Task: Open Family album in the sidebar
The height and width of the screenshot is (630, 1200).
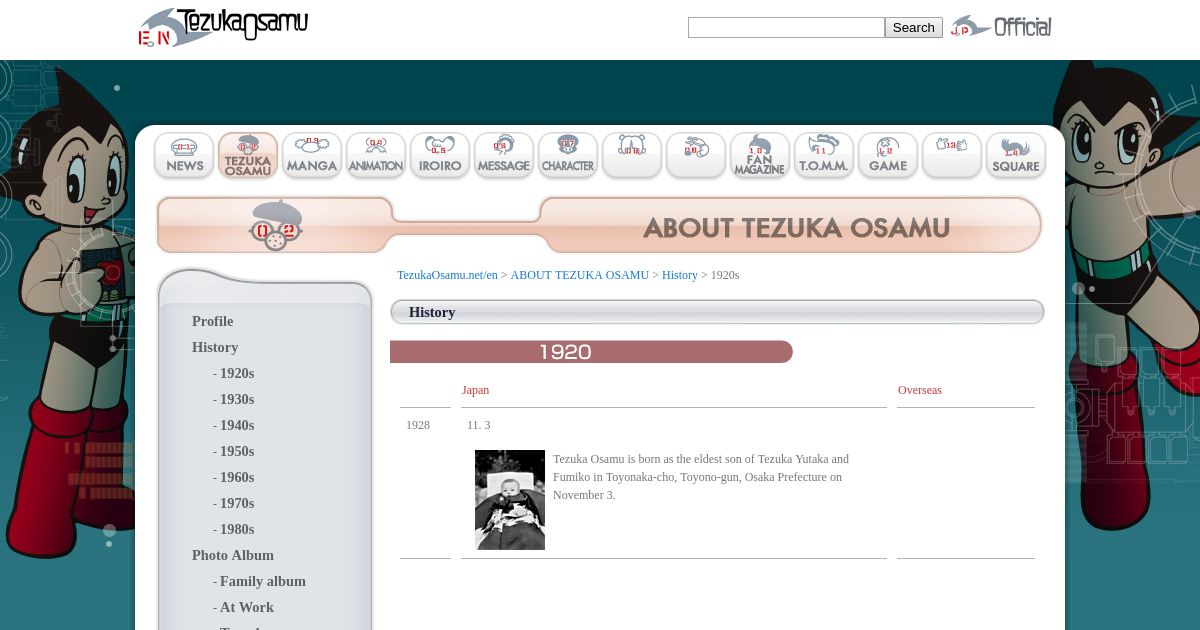Action: [263, 581]
